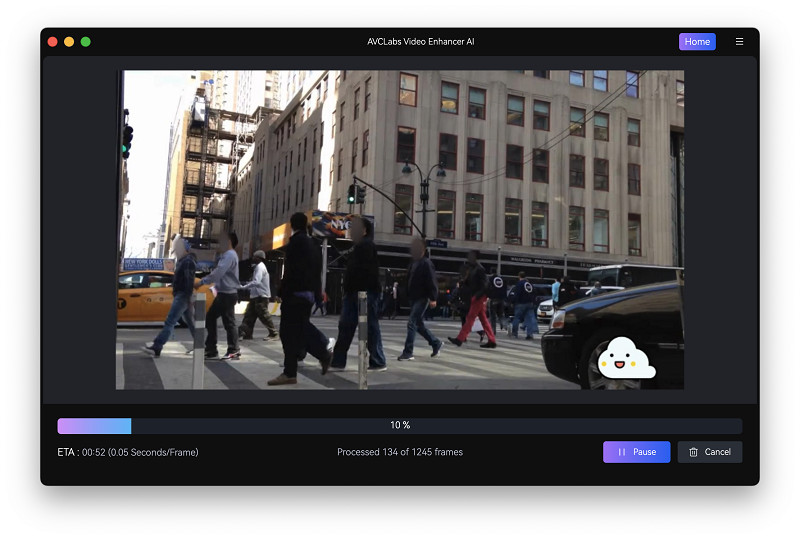Viewport: 800px width, 539px height.
Task: Select the ETA 00:52 status text
Action: pos(127,452)
